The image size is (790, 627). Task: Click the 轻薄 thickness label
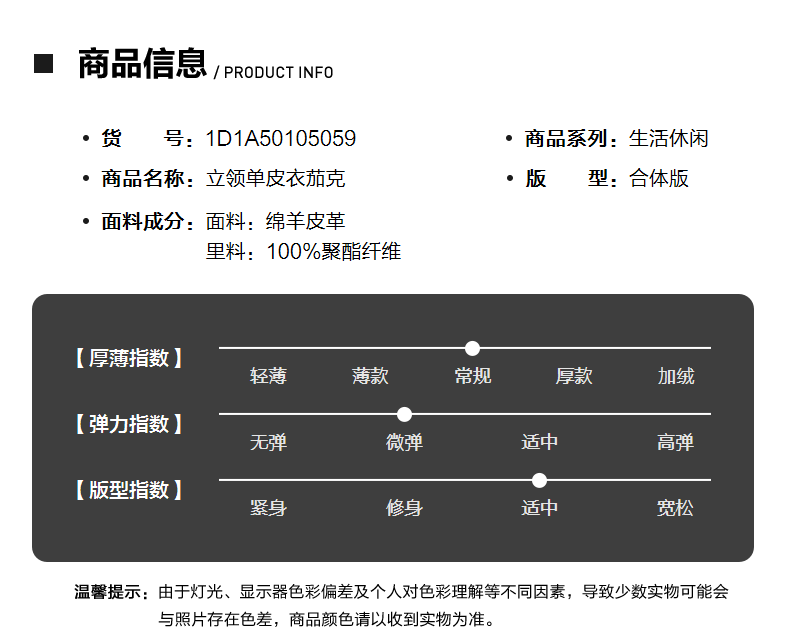click(268, 376)
